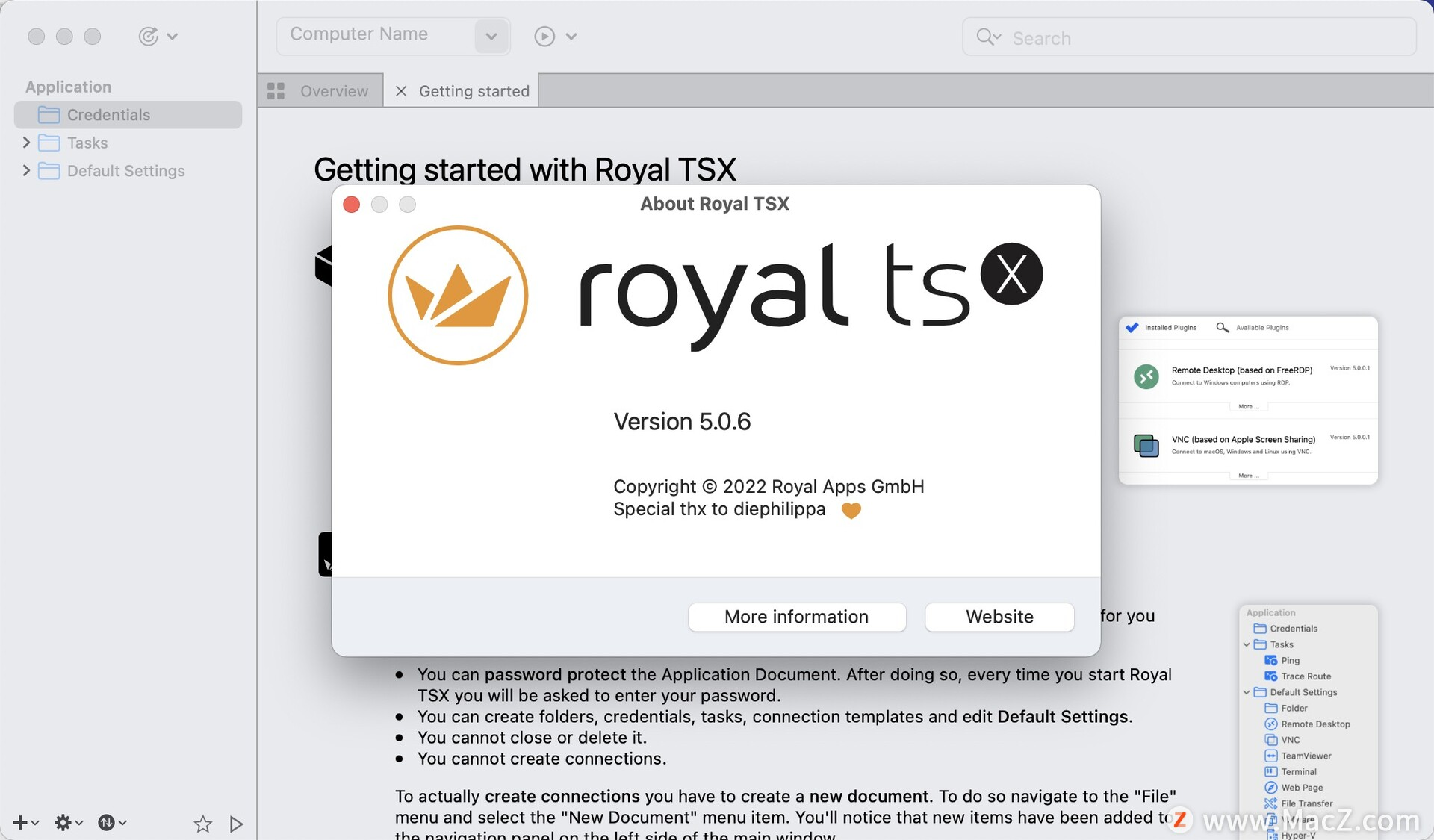Click the star favorites icon in bottom toolbar
The image size is (1434, 840).
tap(202, 823)
